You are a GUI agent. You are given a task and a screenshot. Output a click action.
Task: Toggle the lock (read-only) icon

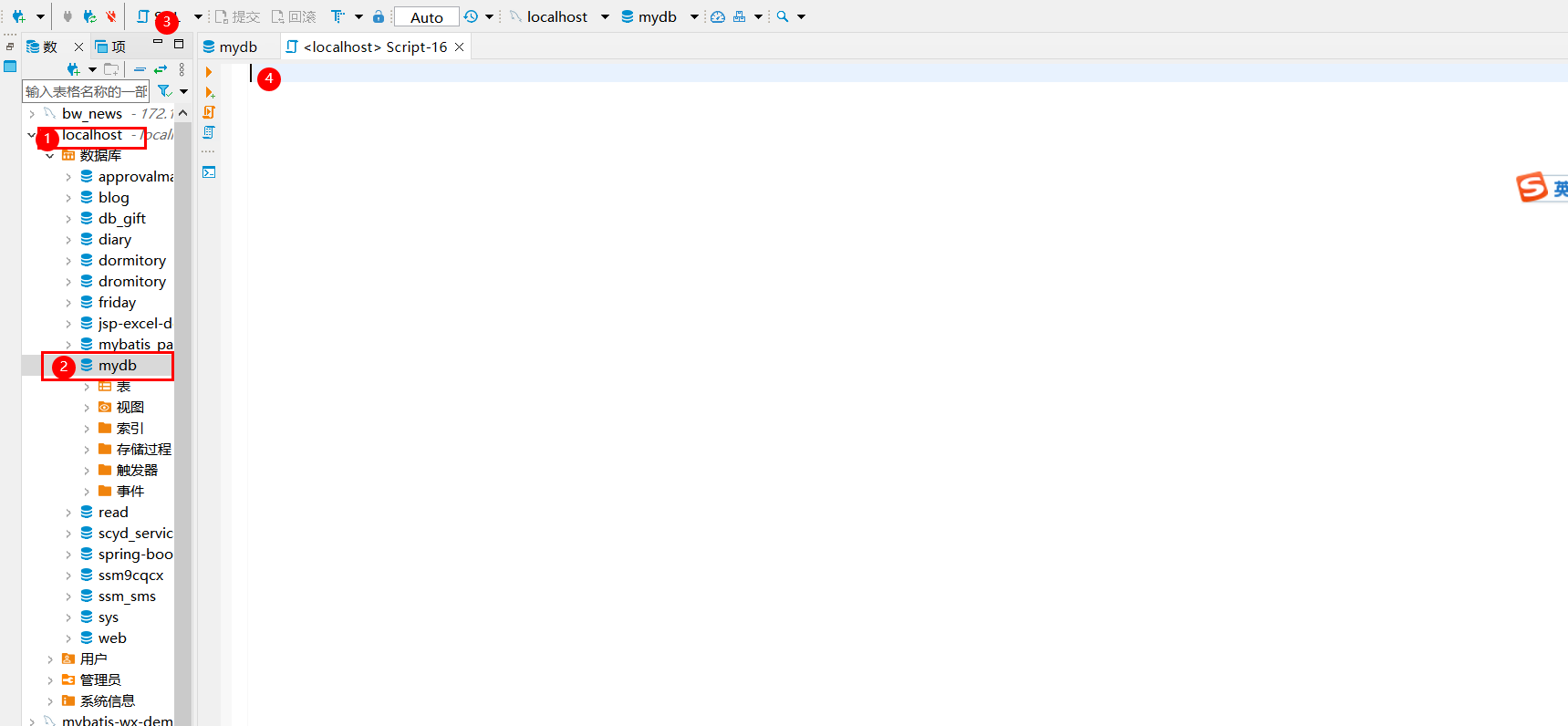(379, 16)
